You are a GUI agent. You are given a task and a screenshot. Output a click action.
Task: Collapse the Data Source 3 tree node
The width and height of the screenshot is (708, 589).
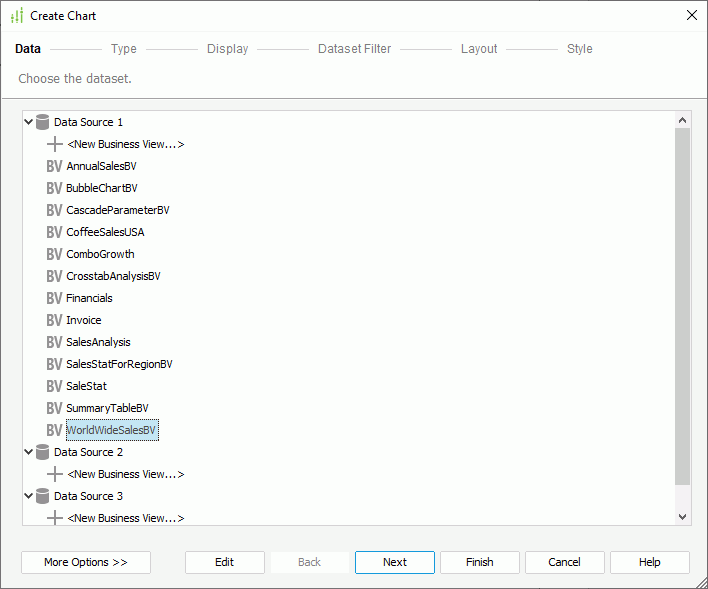tap(29, 496)
